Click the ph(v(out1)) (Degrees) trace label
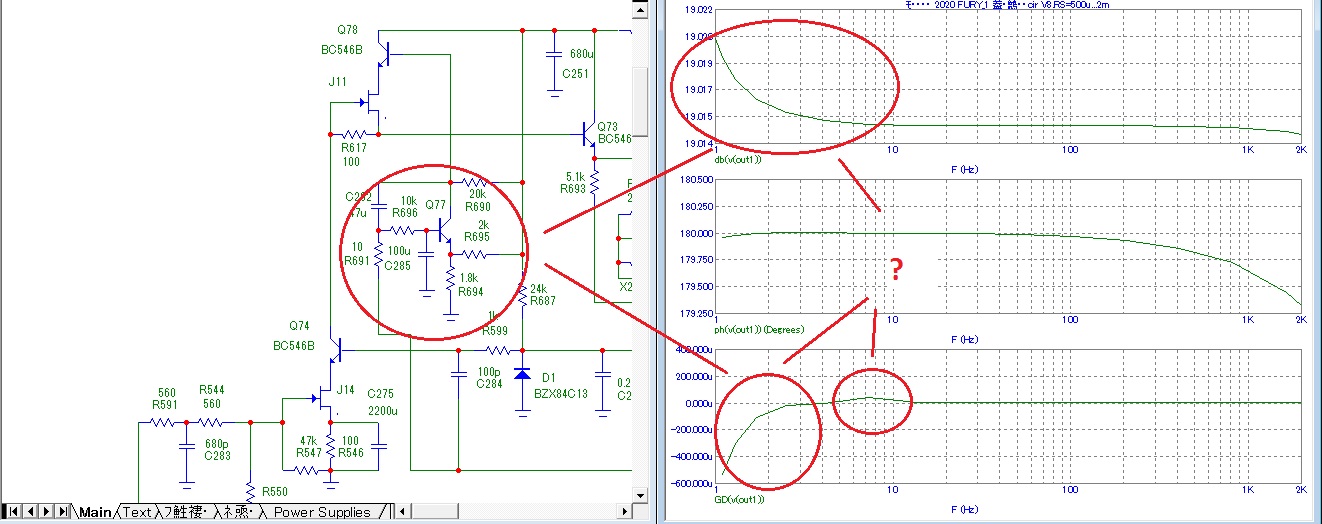This screenshot has width=1322, height=524. (x=761, y=329)
